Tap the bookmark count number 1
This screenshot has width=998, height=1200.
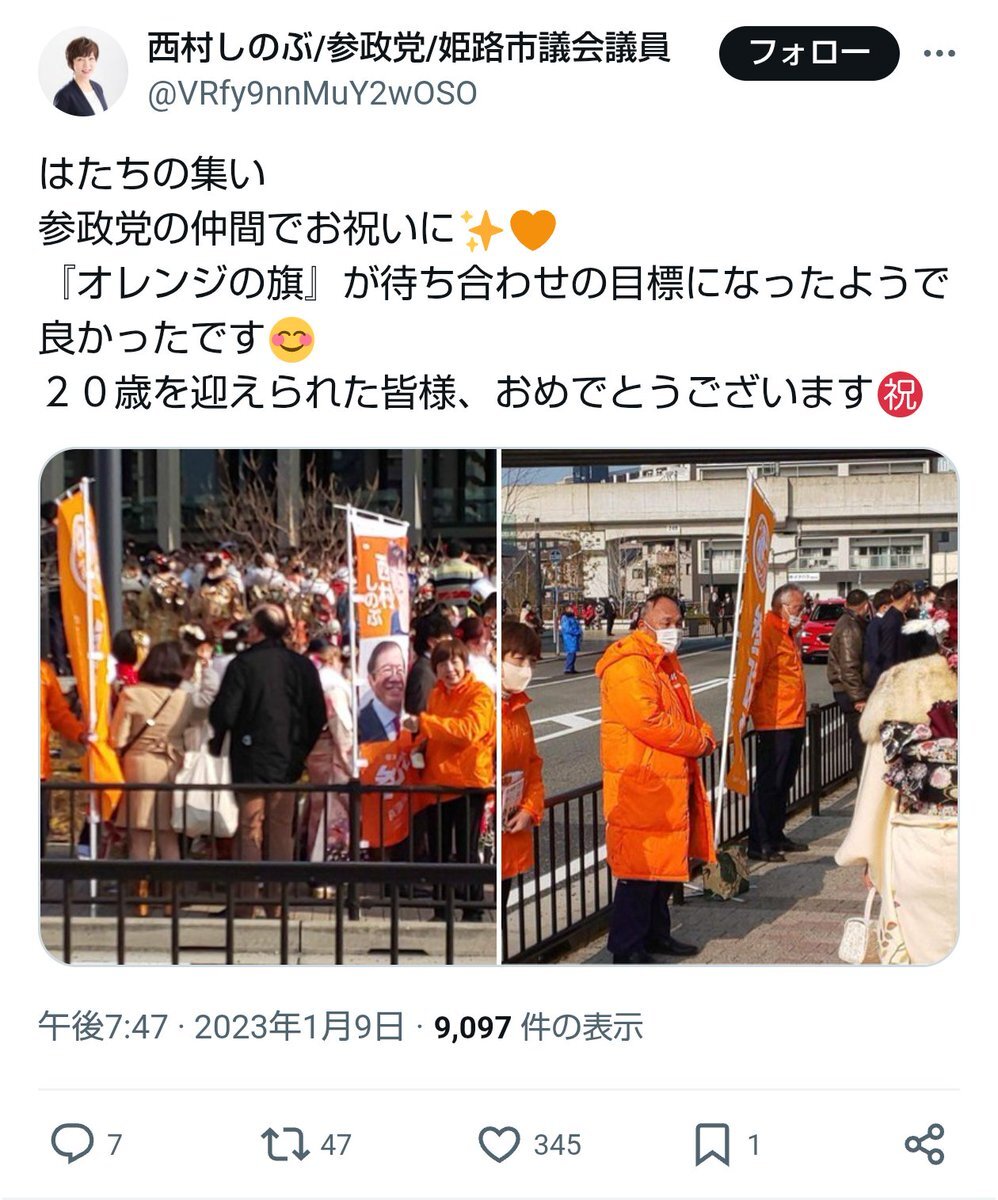[x=754, y=1145]
